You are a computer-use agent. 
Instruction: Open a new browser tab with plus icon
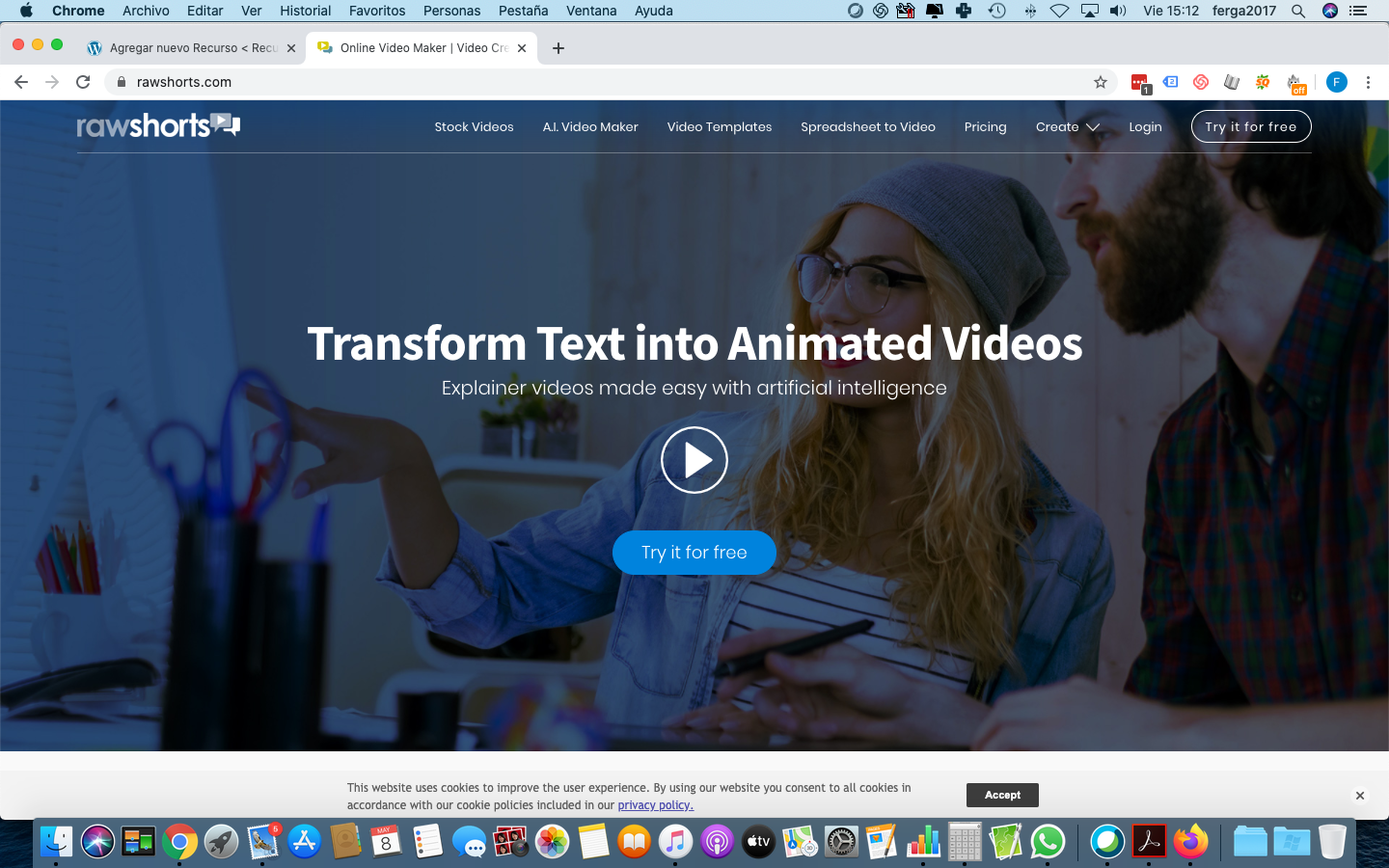(x=558, y=48)
